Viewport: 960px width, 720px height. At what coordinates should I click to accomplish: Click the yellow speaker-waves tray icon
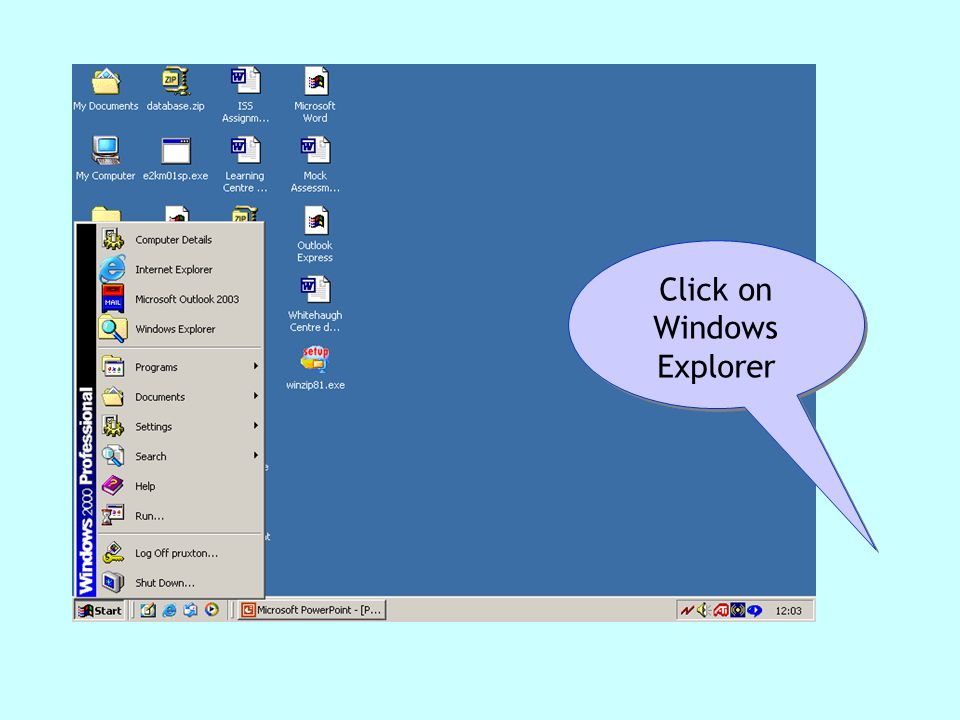738,610
